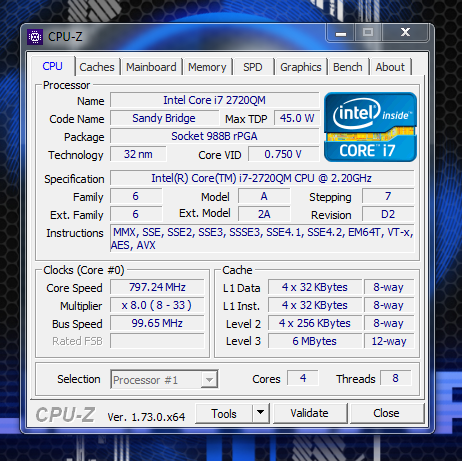The height and width of the screenshot is (461, 462).
Task: Select the SPD tab
Action: pyautogui.click(x=253, y=67)
